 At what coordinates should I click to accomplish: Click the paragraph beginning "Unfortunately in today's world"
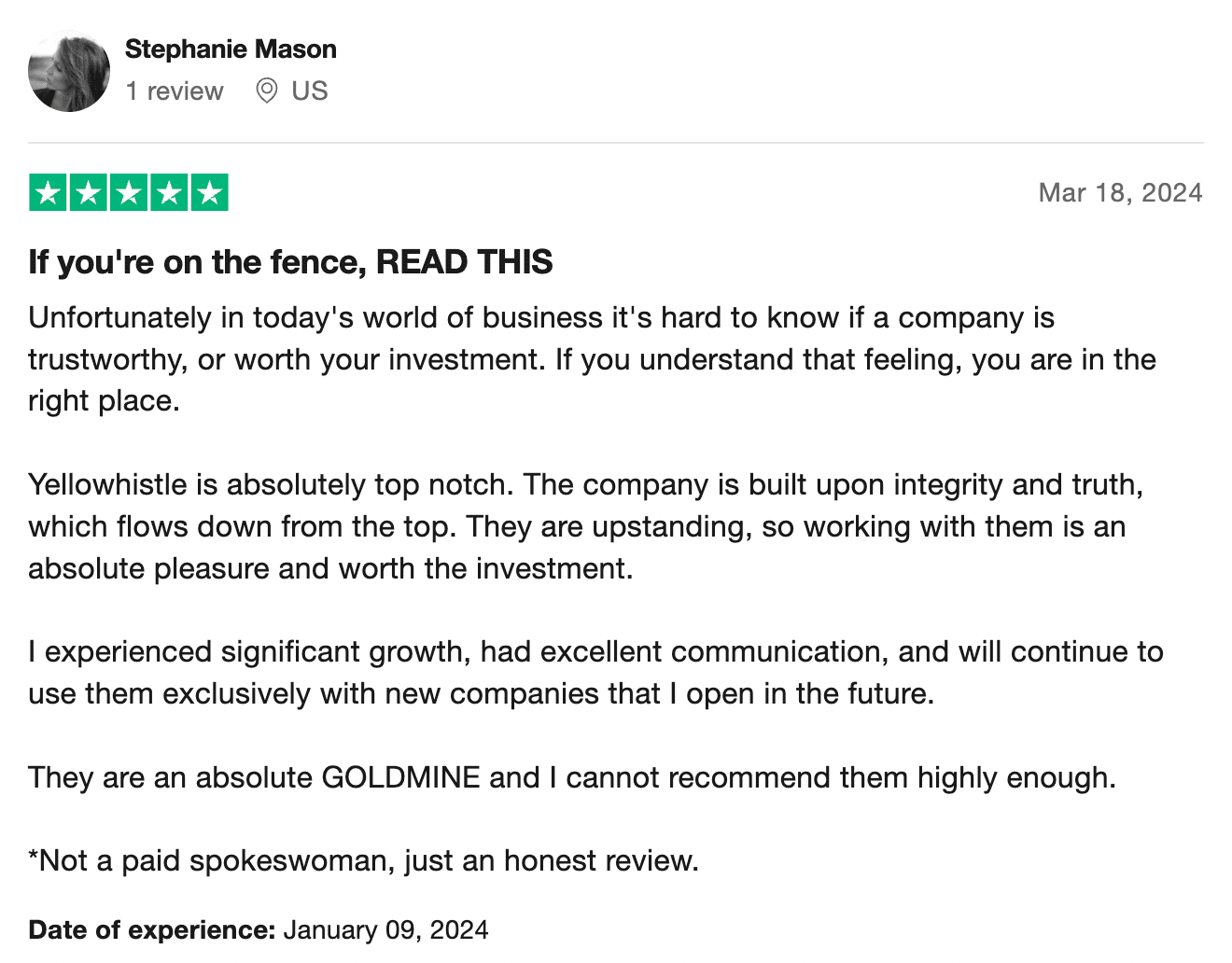(x=592, y=359)
